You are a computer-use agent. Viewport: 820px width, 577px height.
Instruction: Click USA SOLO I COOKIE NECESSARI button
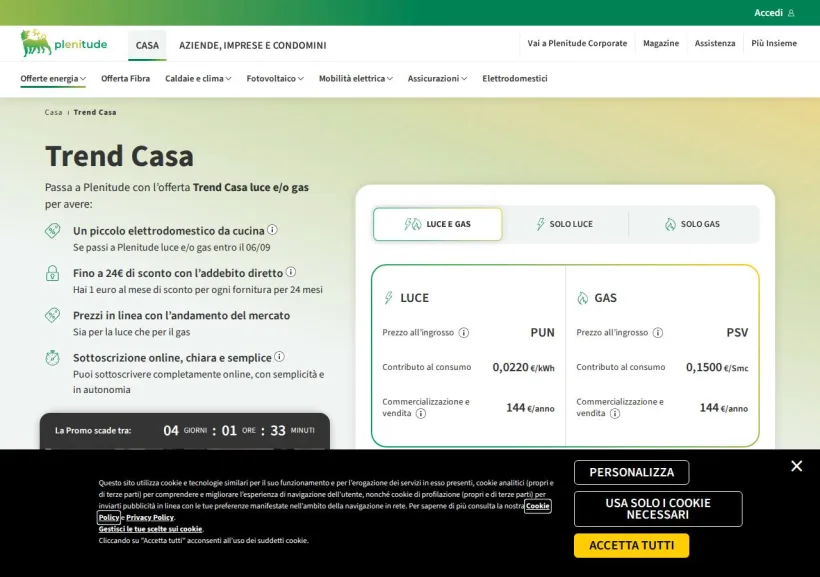(658, 508)
